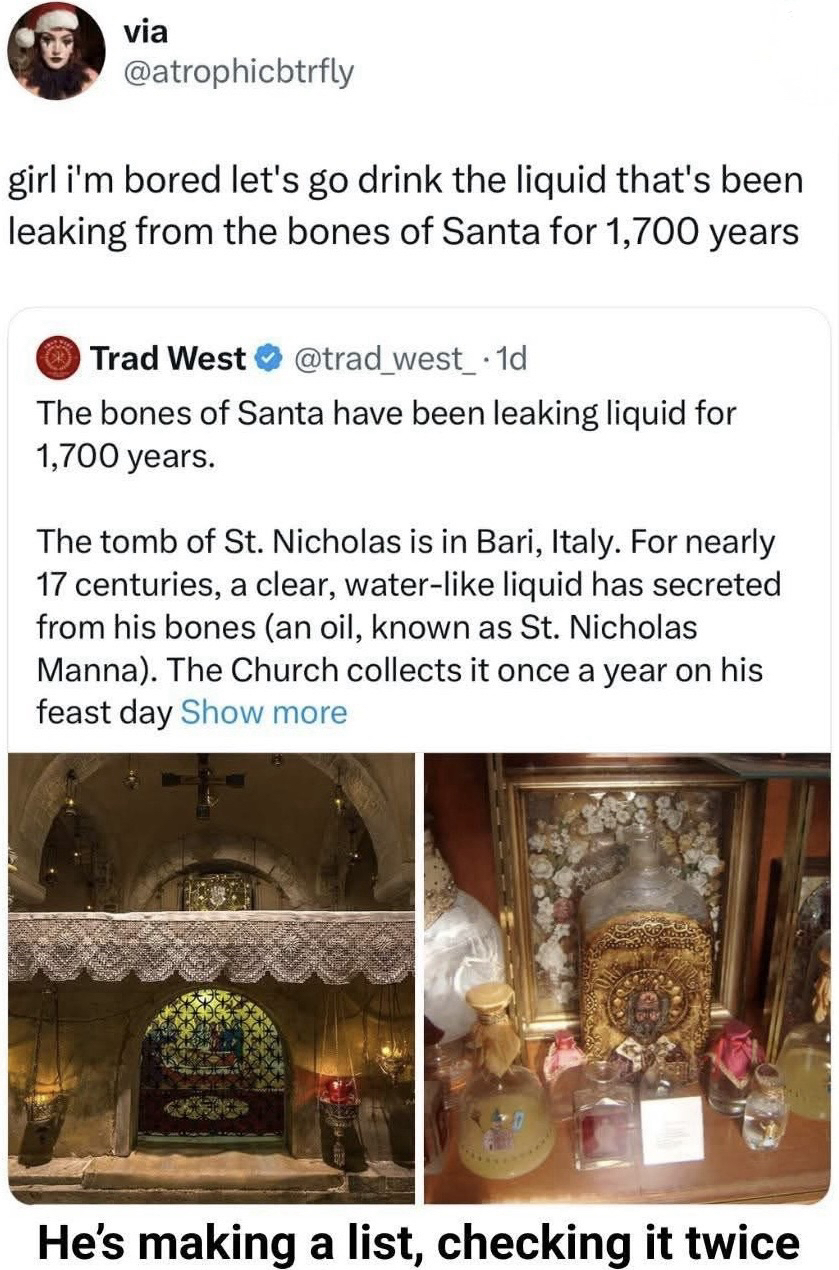Click via's profile avatar with Santa hat
This screenshot has width=839, height=1270.
[x=56, y=51]
